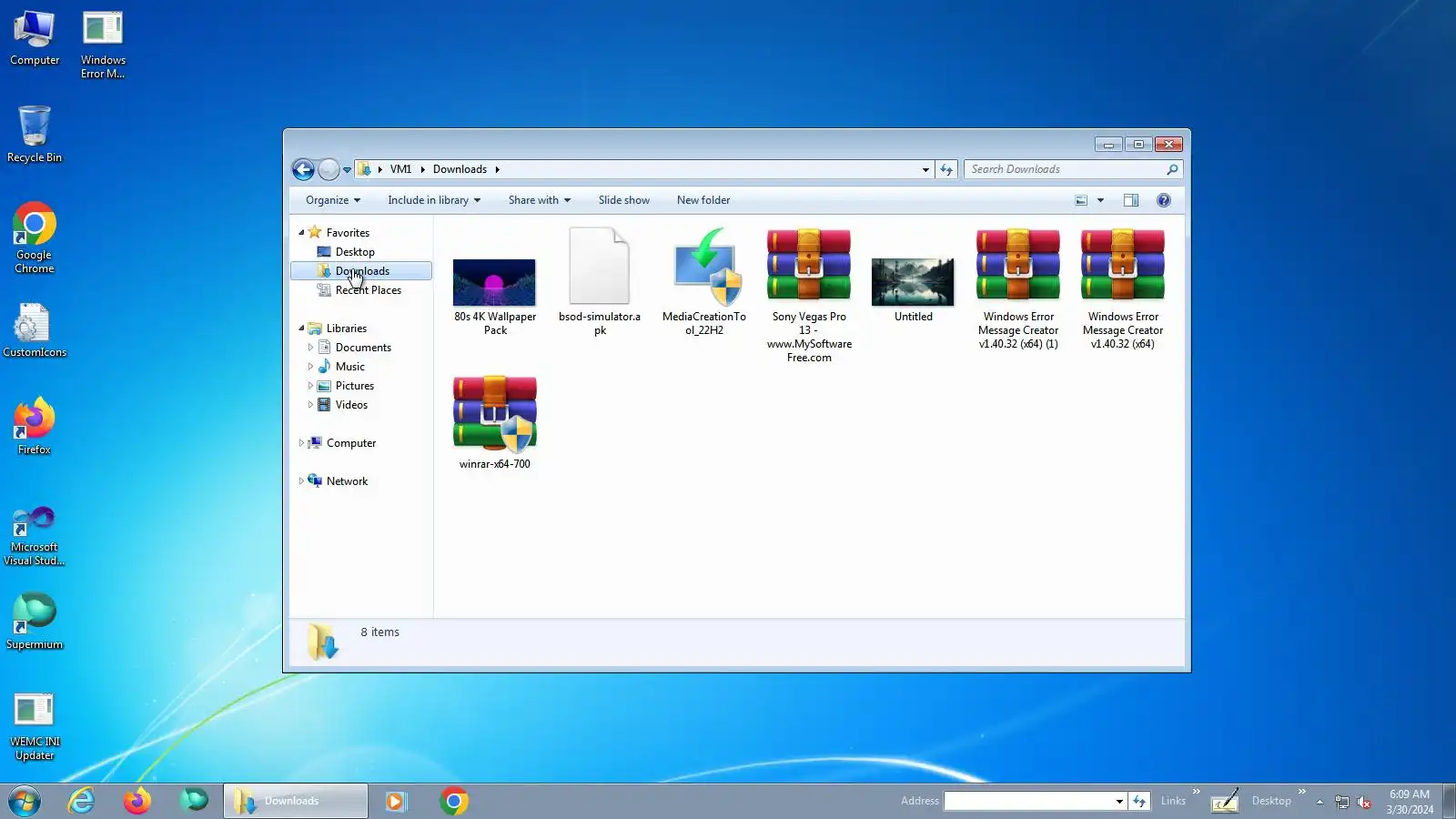Expand the Documents library node
Image resolution: width=1456 pixels, height=819 pixels.
[310, 348]
